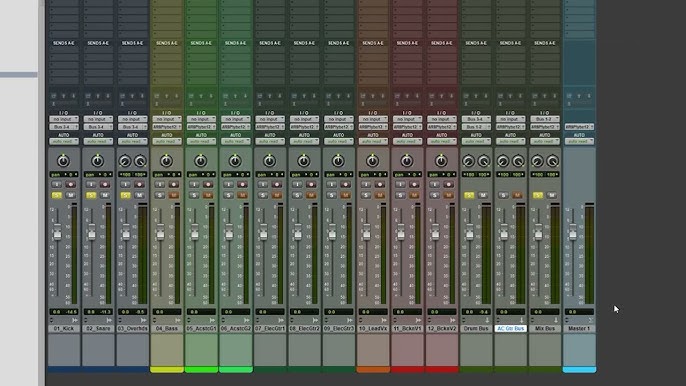Click the SENDS A-E header on 01_Kick
Viewport: 686px width, 386px height.
[x=63, y=43]
